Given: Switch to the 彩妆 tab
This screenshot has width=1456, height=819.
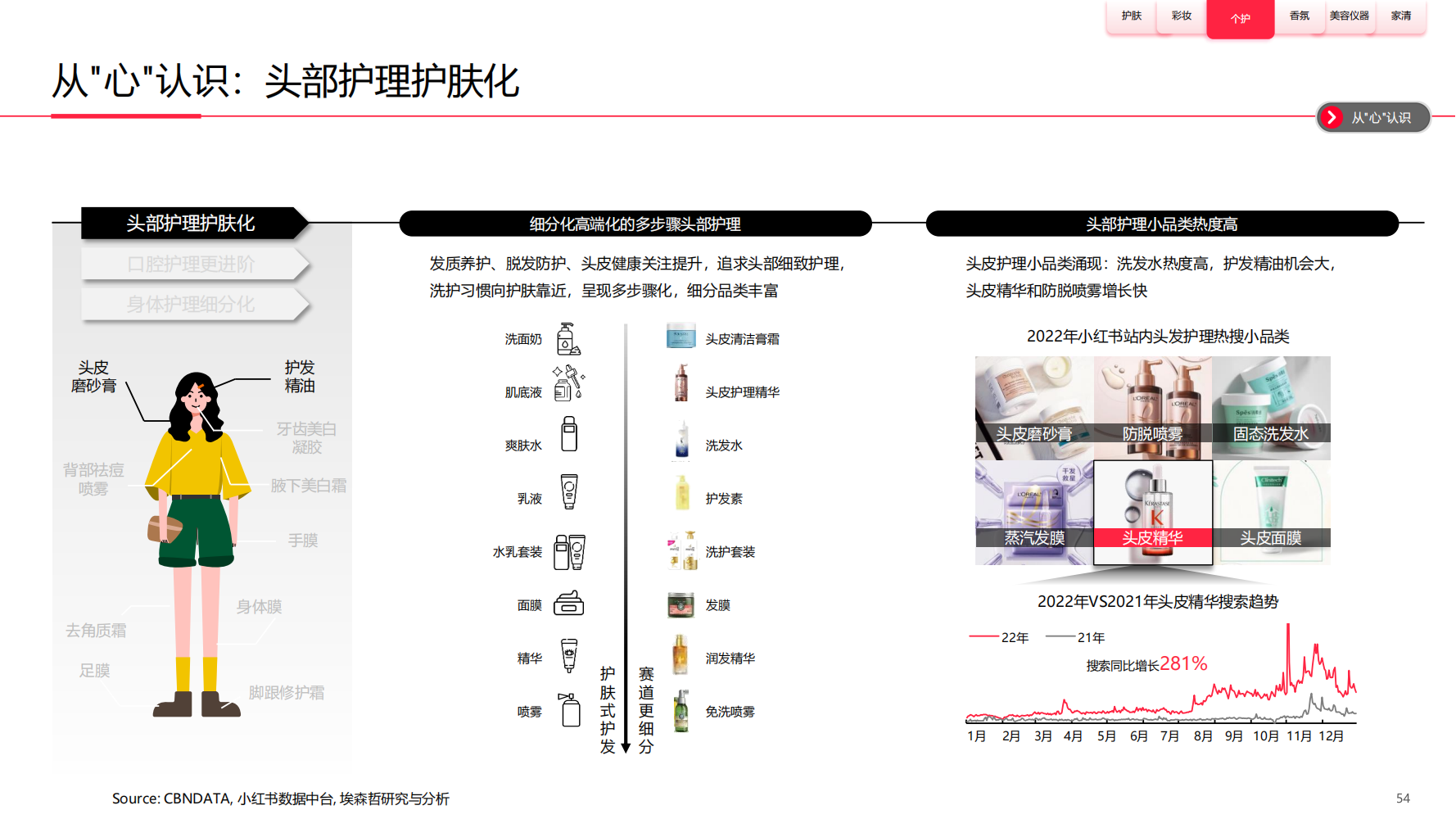Looking at the screenshot, I should pos(1181,16).
